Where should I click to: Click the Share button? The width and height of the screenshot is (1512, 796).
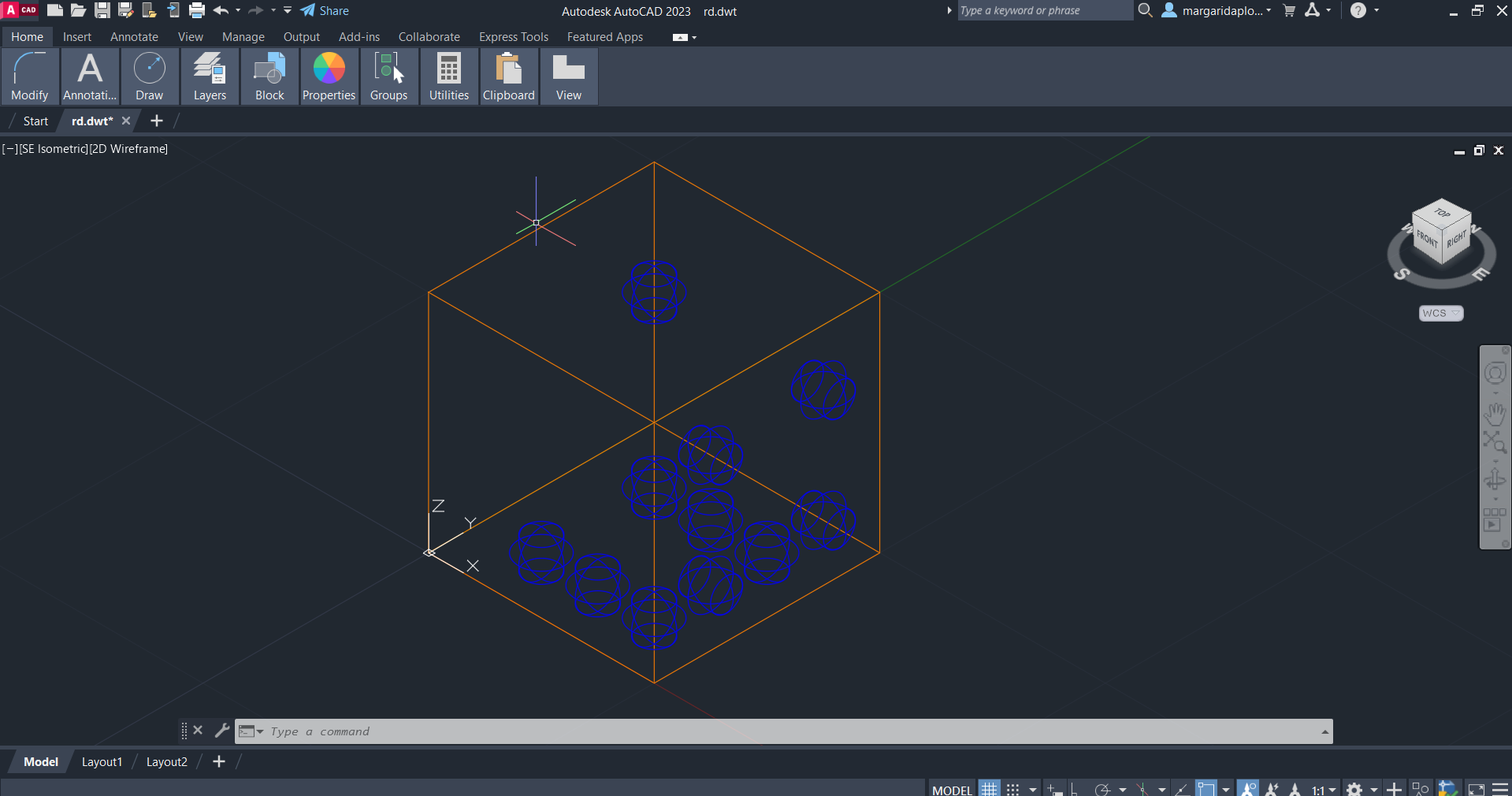(x=325, y=10)
